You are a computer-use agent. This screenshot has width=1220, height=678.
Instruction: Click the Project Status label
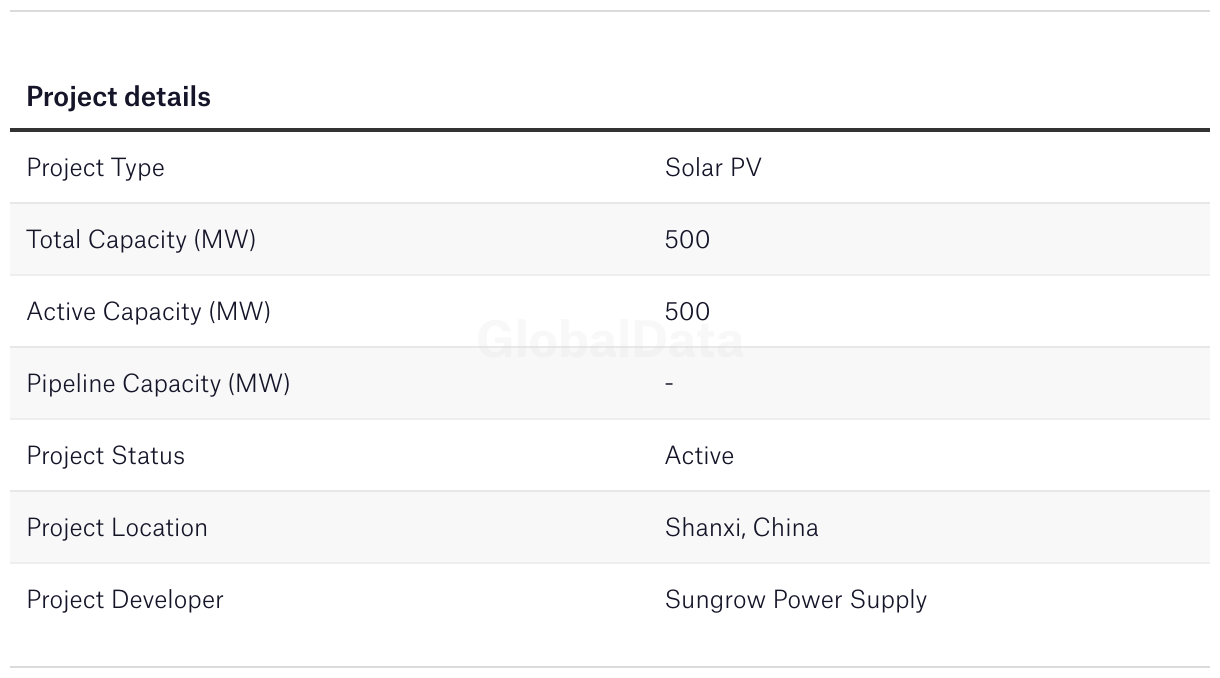click(105, 456)
